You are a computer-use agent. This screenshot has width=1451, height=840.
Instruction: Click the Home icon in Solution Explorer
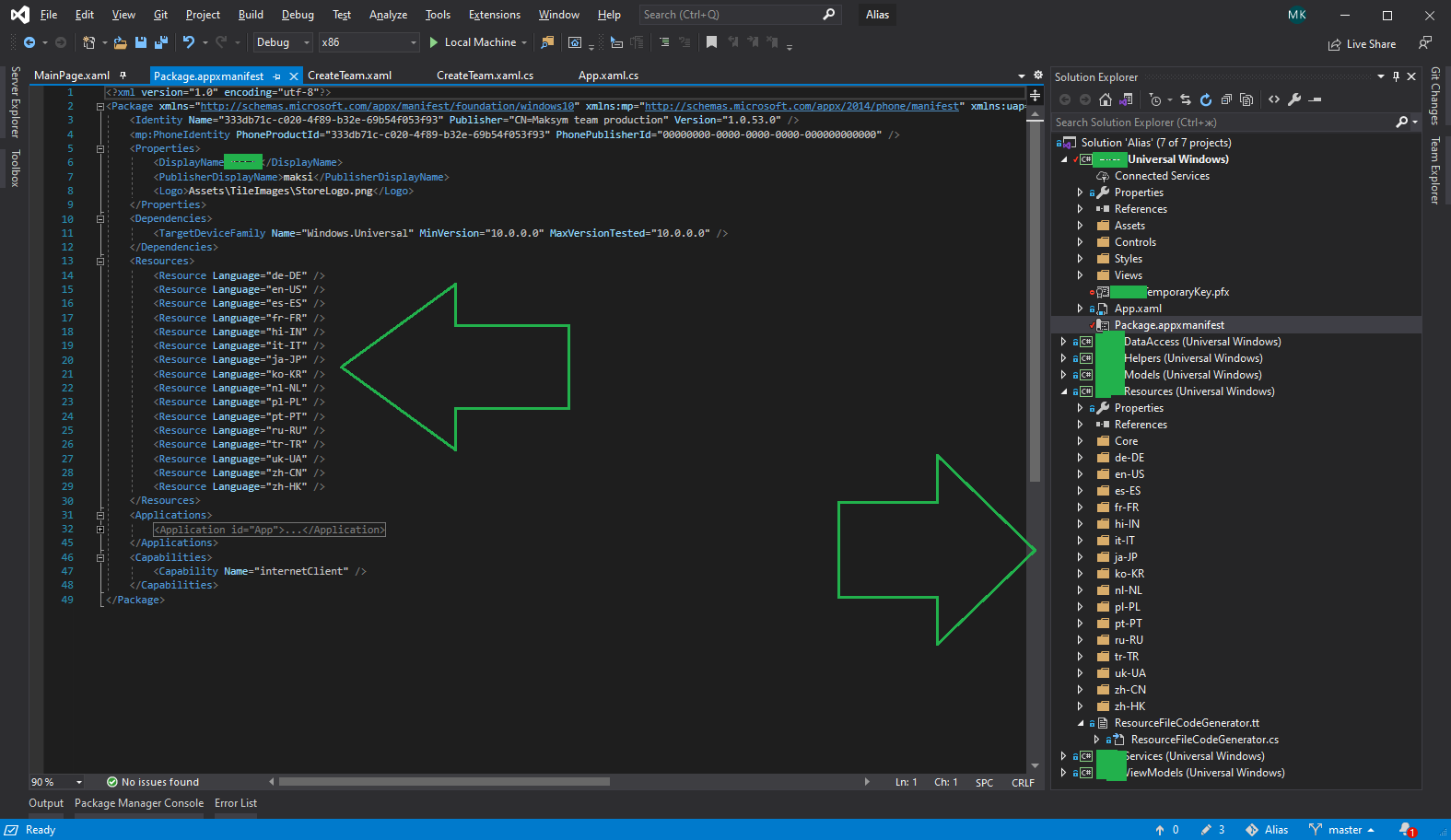(x=1106, y=99)
